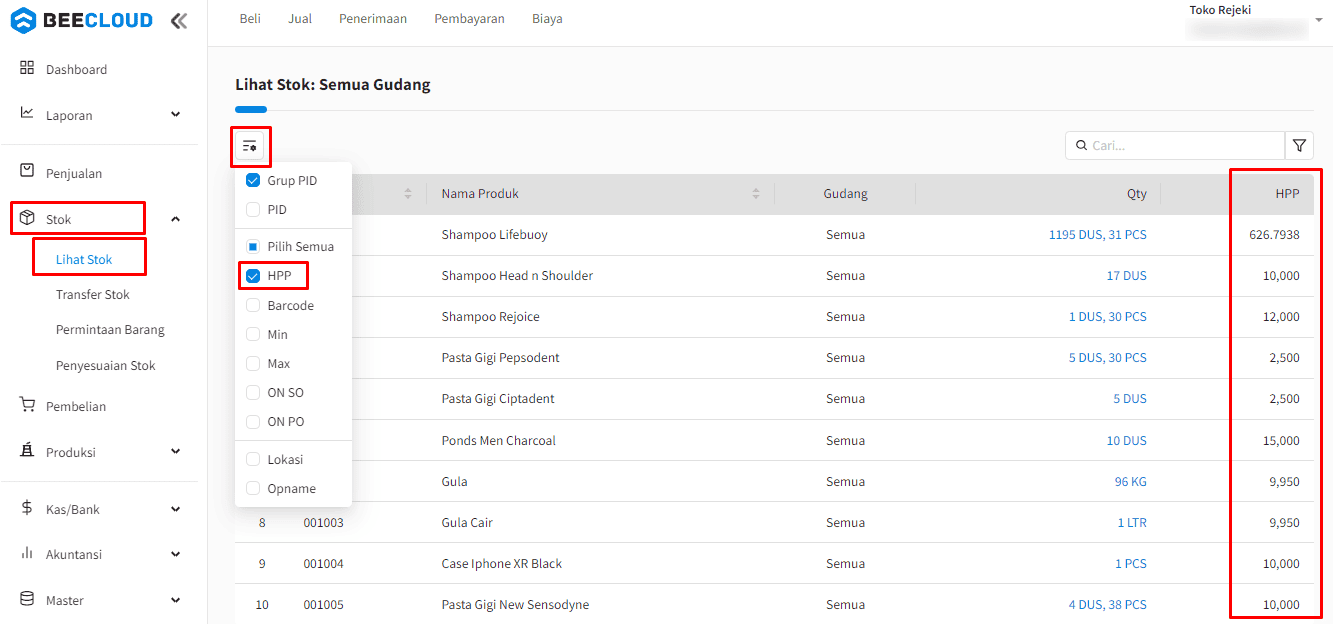Click the Stok box icon
Screen dimensions: 1333x624
(27, 217)
